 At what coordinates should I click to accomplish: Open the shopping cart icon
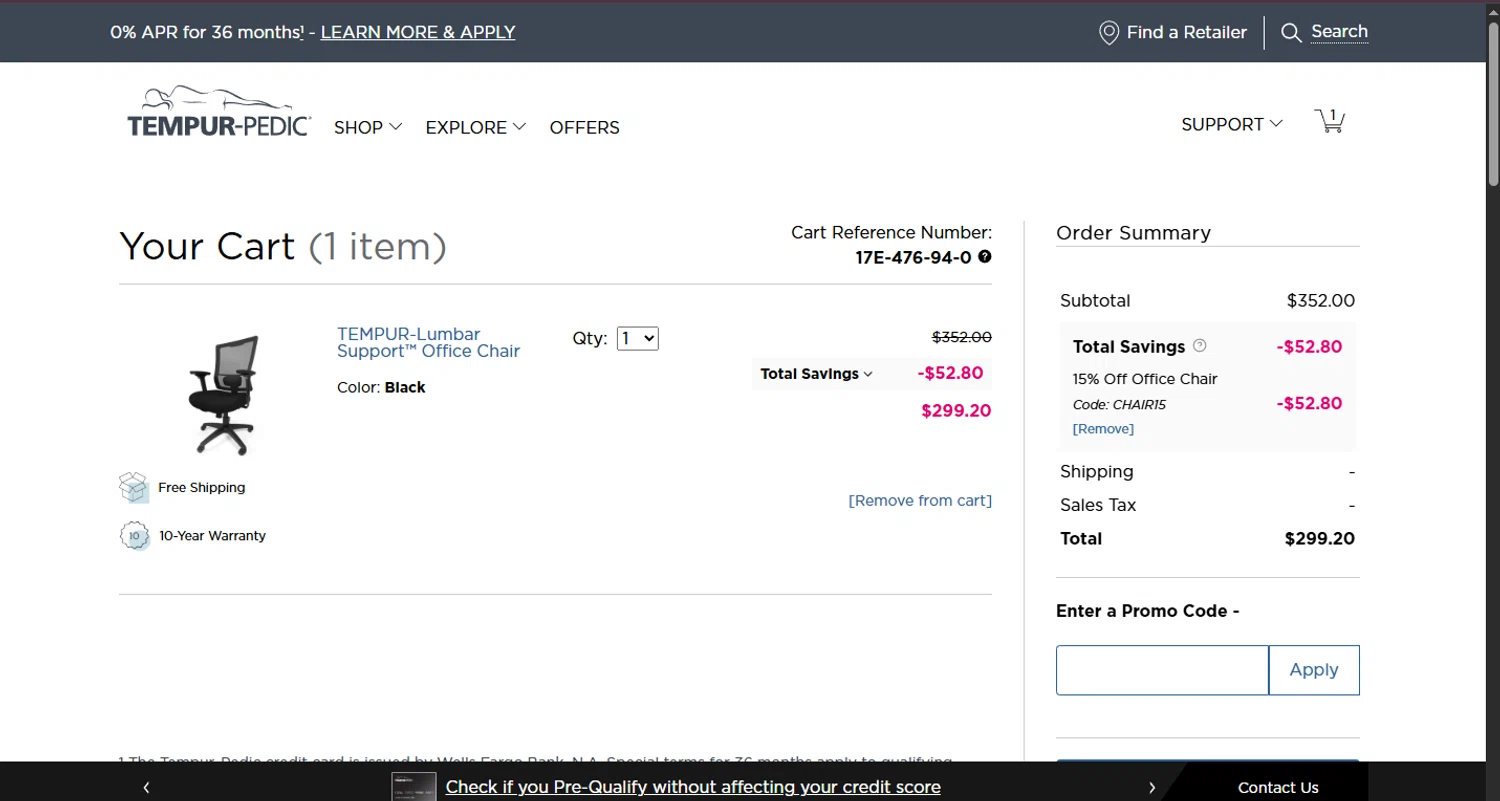point(1329,122)
